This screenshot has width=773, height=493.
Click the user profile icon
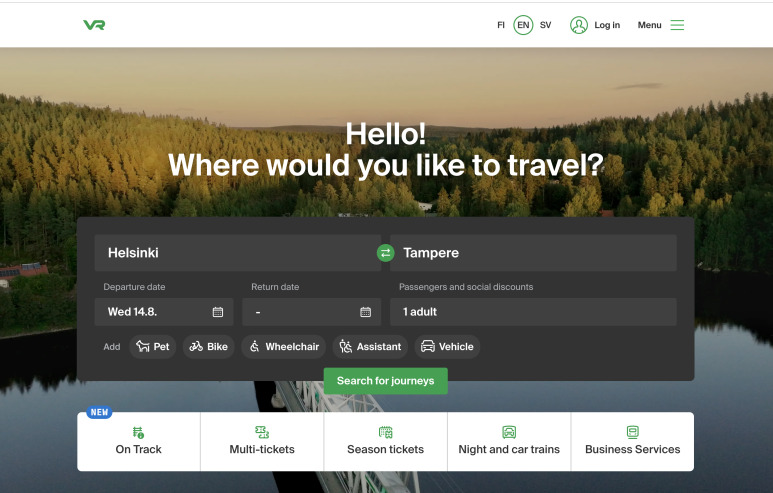click(x=579, y=25)
